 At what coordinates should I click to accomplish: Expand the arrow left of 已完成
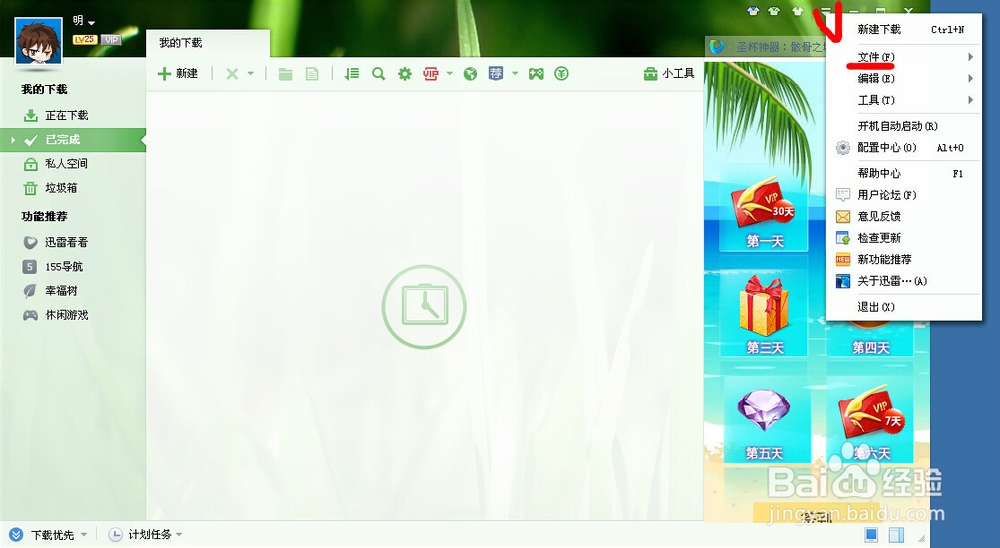pos(13,140)
